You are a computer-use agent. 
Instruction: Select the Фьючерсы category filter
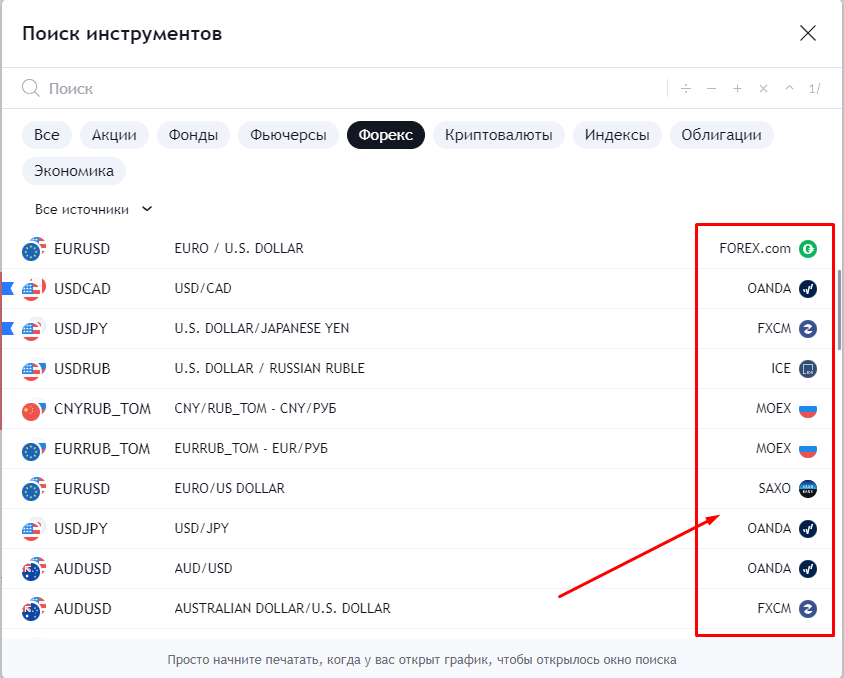click(x=289, y=135)
